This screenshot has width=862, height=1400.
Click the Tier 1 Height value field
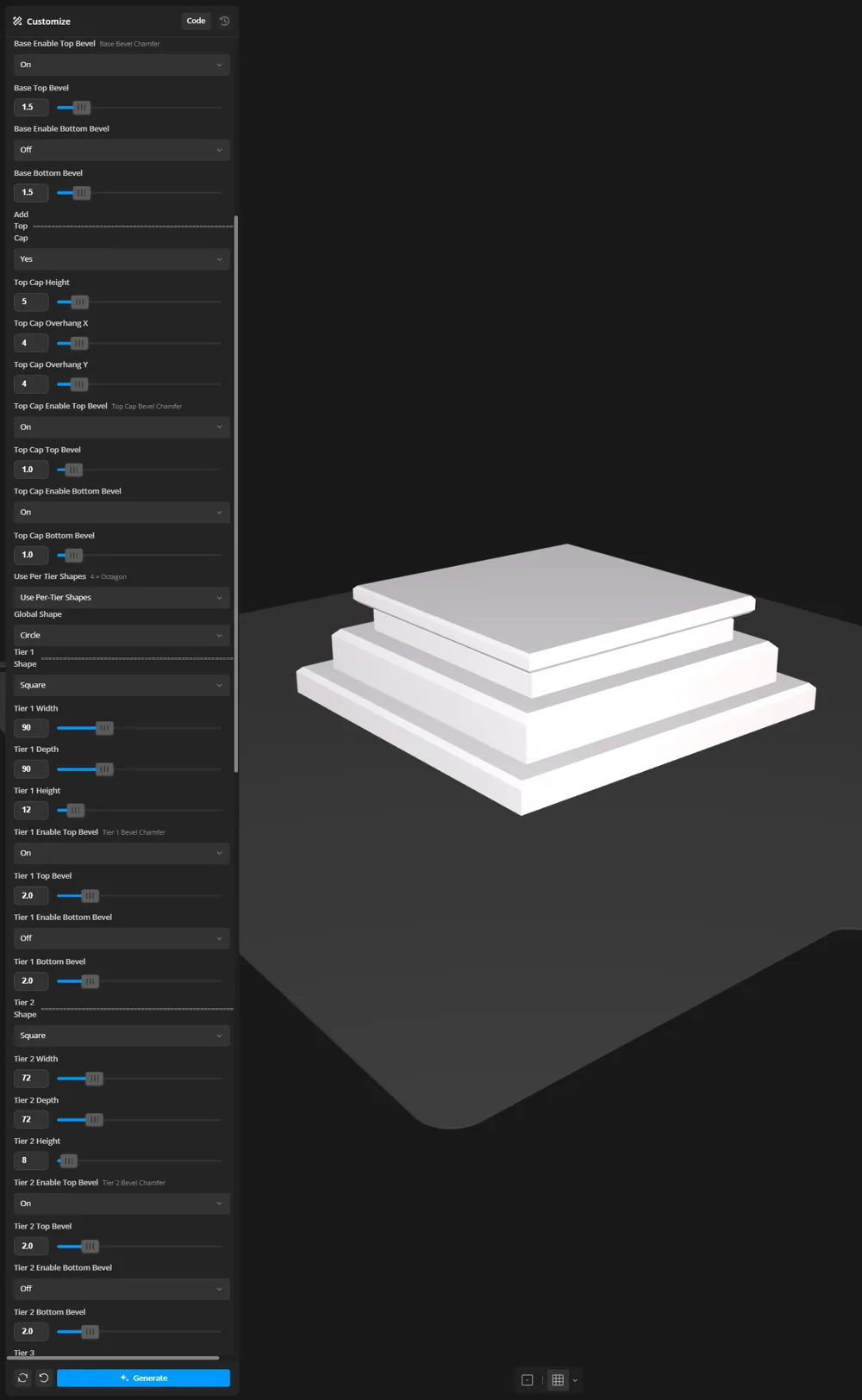click(x=31, y=810)
